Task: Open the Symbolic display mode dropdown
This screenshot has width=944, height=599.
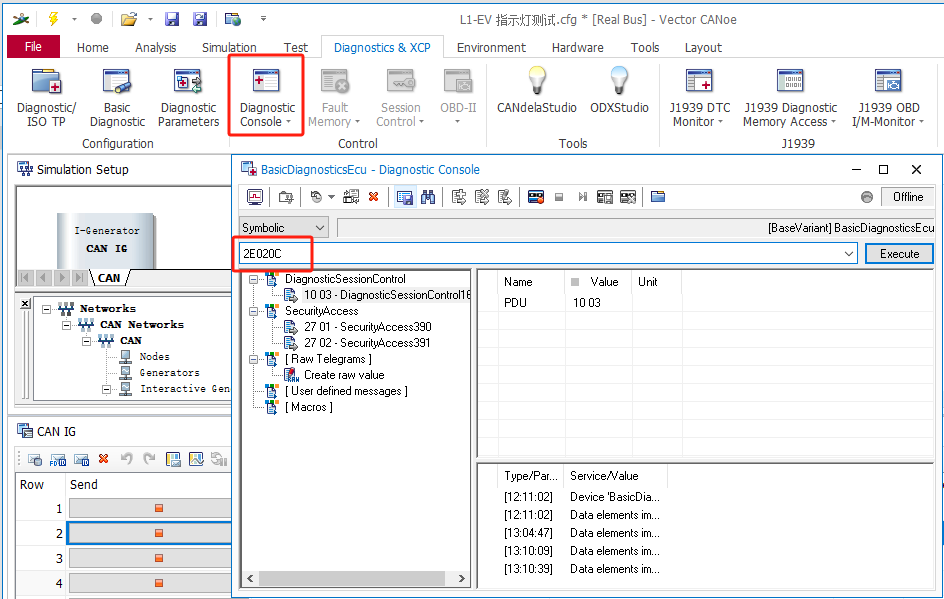Action: coord(283,228)
